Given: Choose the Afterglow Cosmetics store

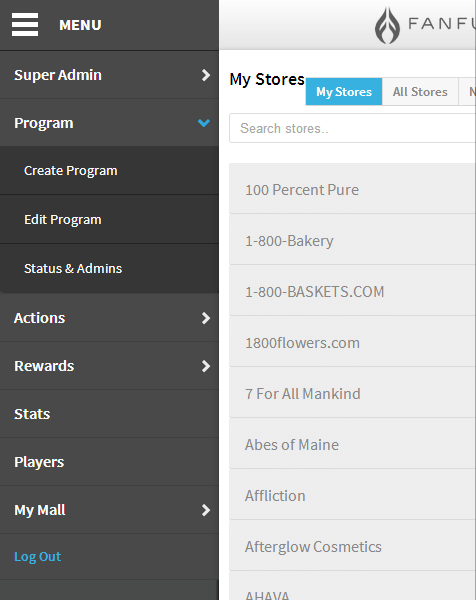Looking at the screenshot, I should point(352,546).
